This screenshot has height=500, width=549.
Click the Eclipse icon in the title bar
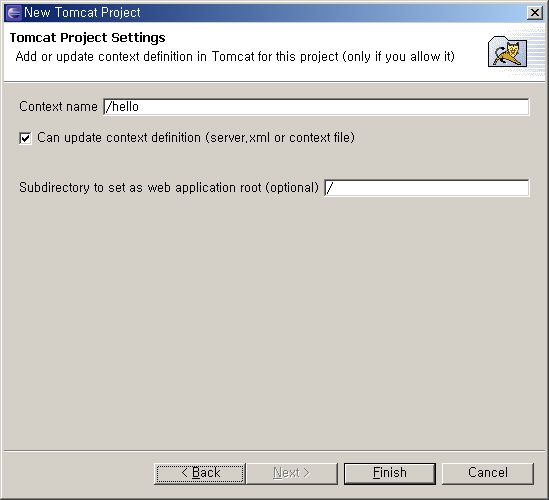14,13
